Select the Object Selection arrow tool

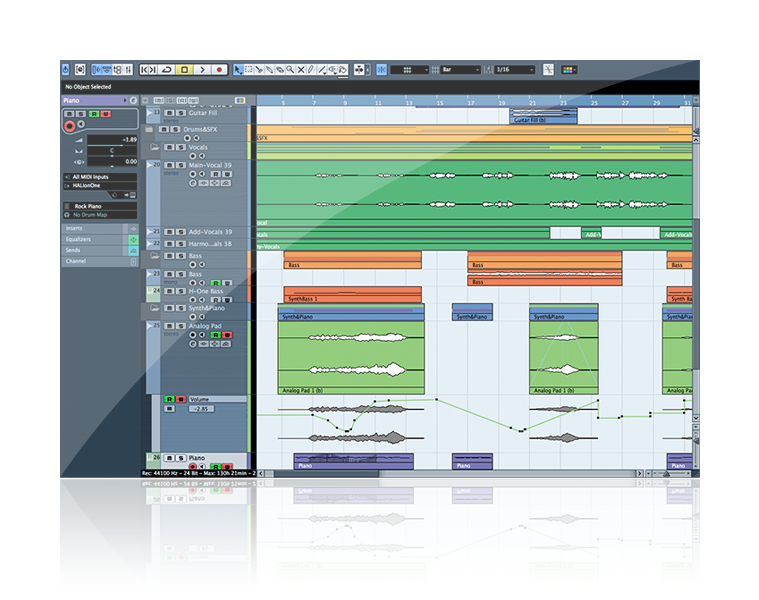[x=238, y=70]
